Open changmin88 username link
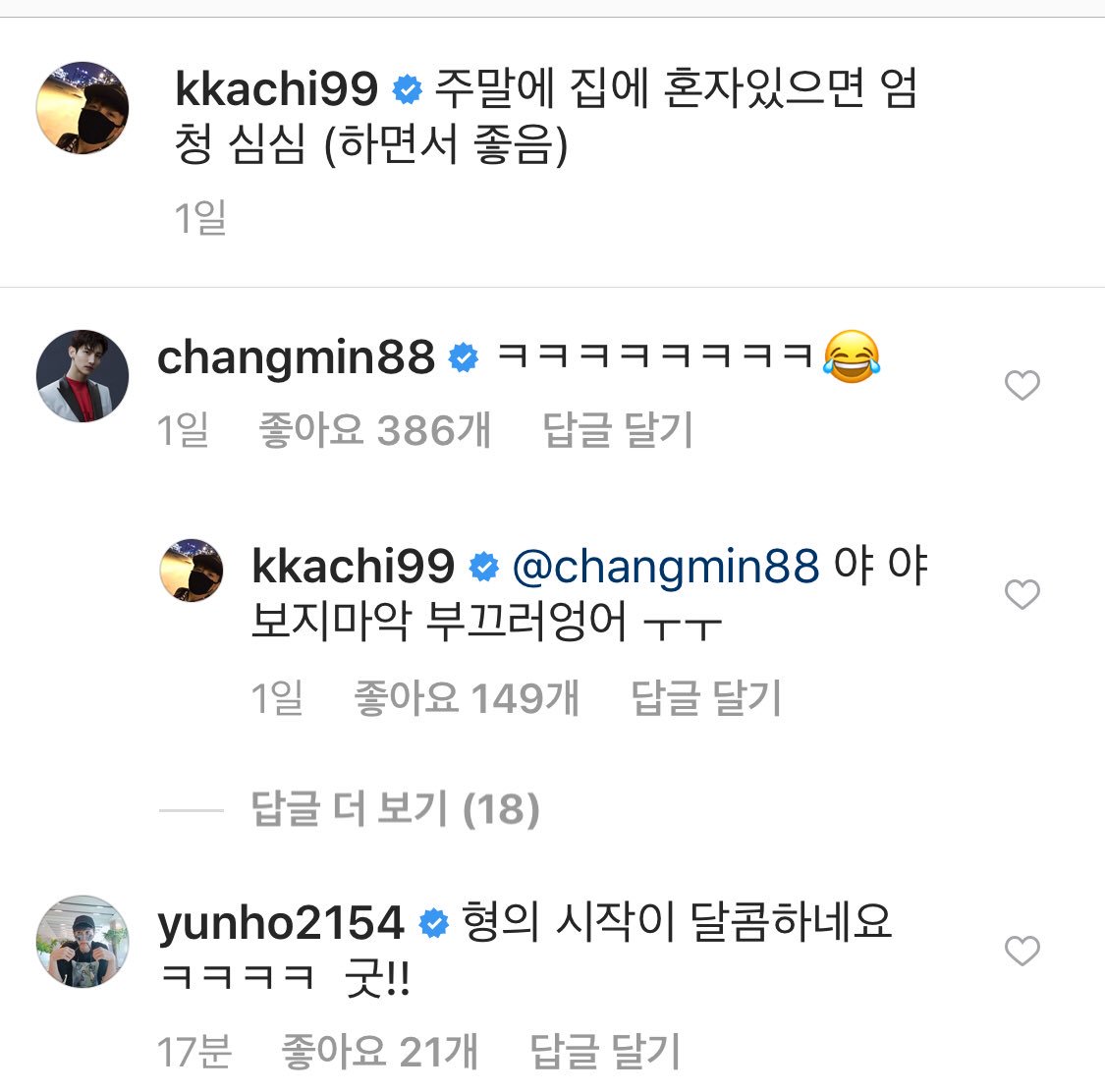 (x=296, y=357)
